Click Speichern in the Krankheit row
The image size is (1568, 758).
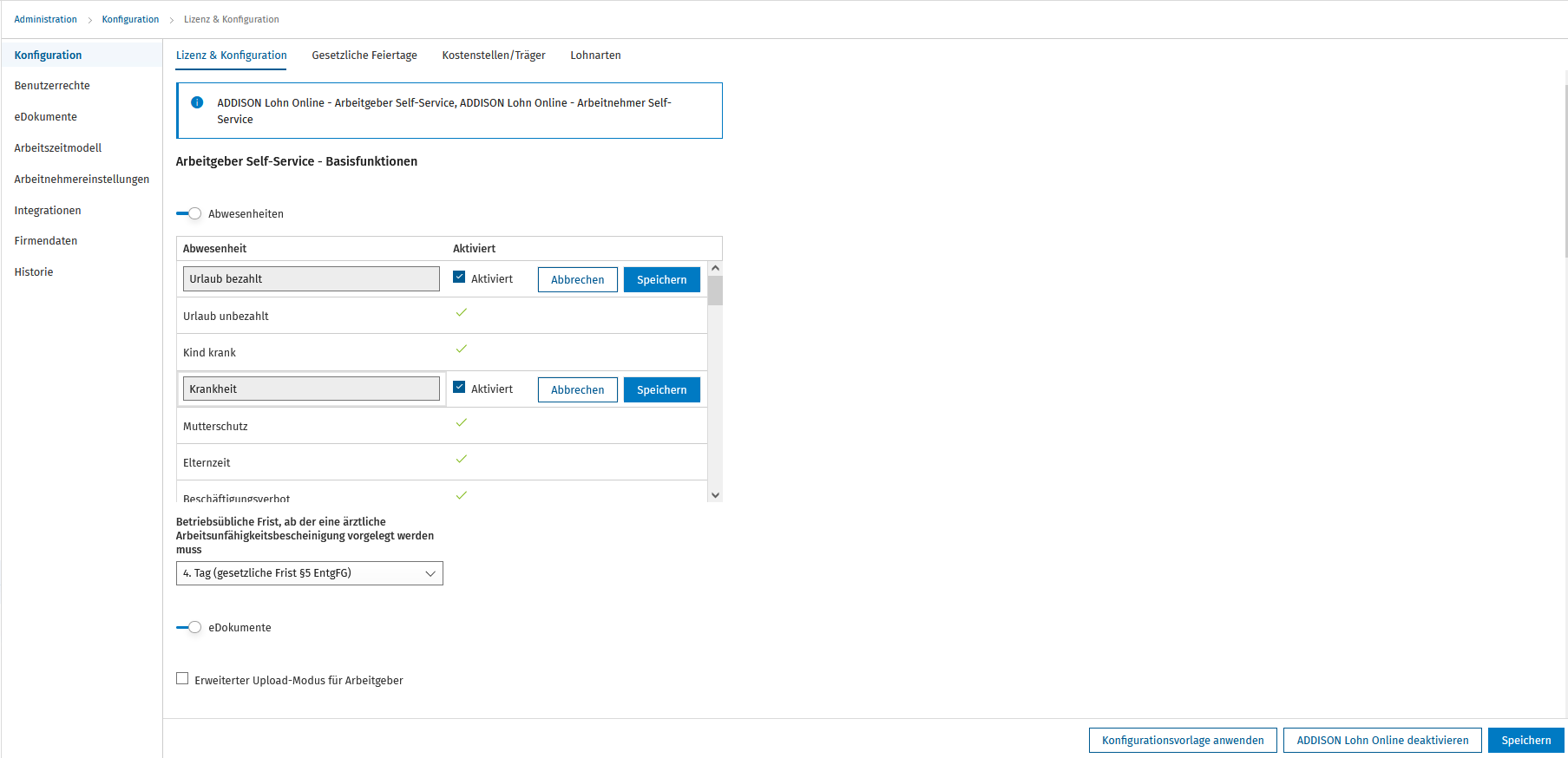click(x=662, y=389)
